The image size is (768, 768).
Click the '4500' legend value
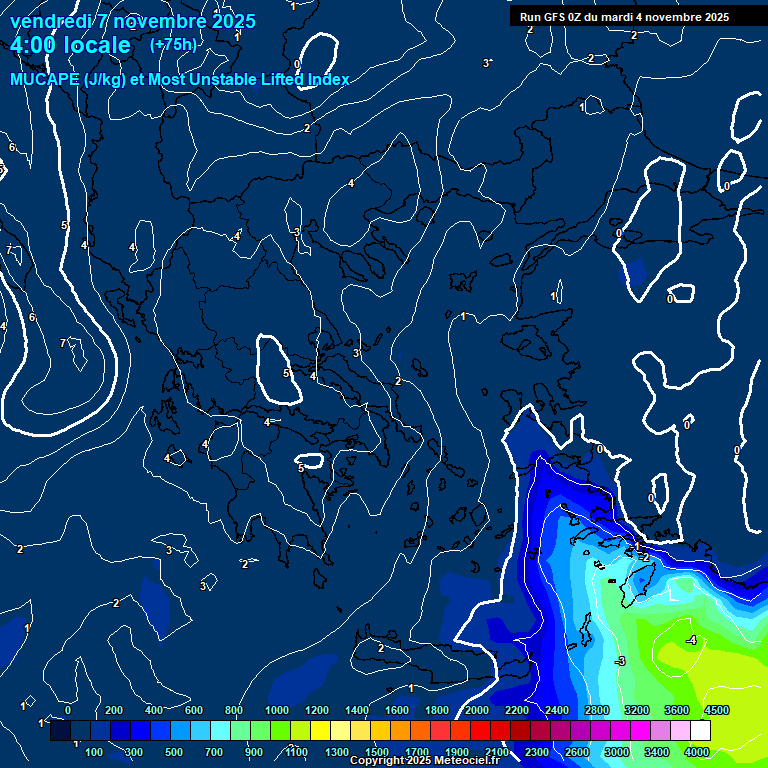tap(717, 710)
